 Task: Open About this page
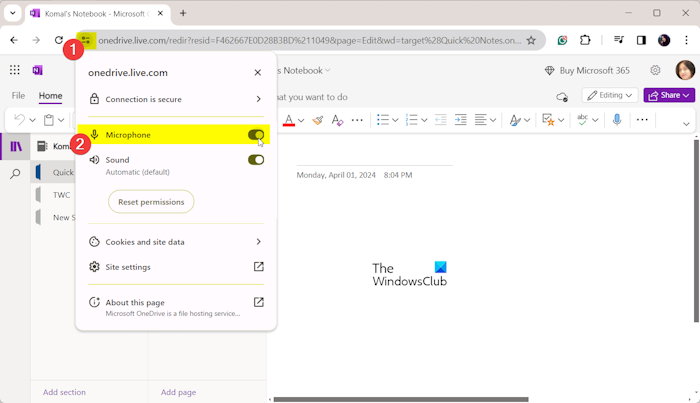[176, 307]
